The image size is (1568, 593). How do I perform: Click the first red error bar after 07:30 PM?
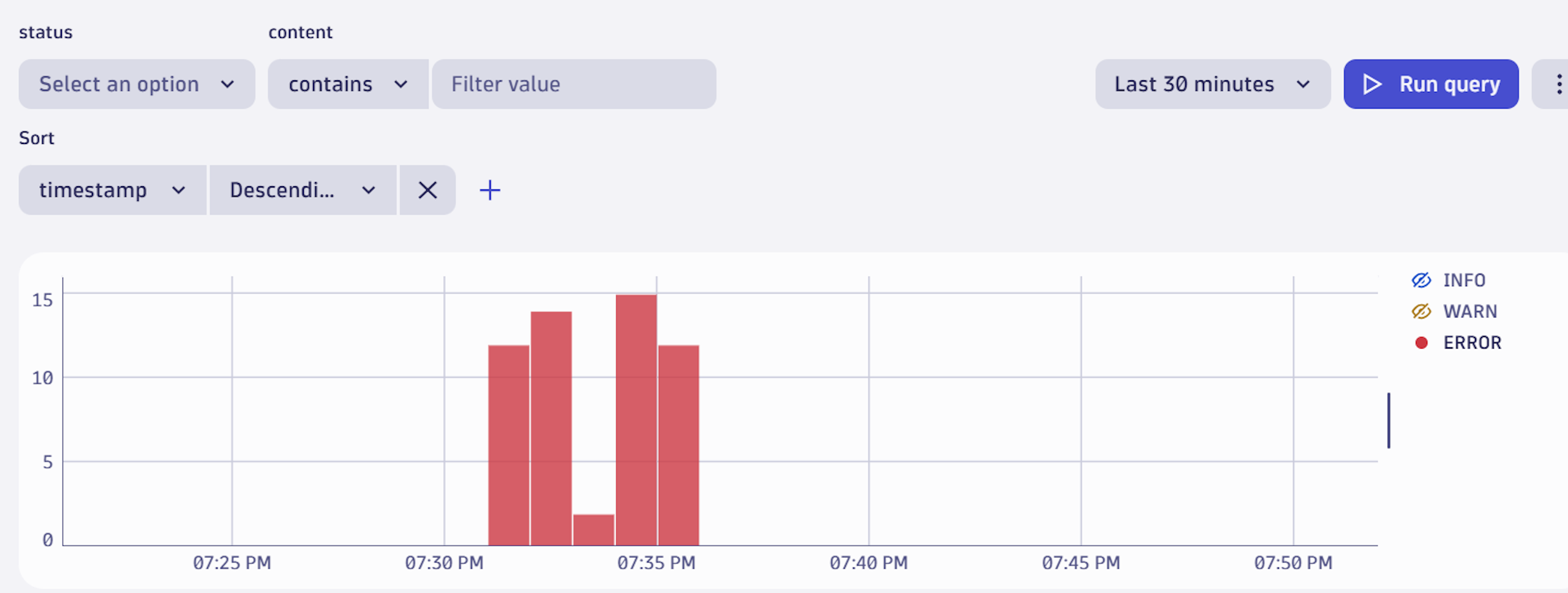tap(508, 445)
